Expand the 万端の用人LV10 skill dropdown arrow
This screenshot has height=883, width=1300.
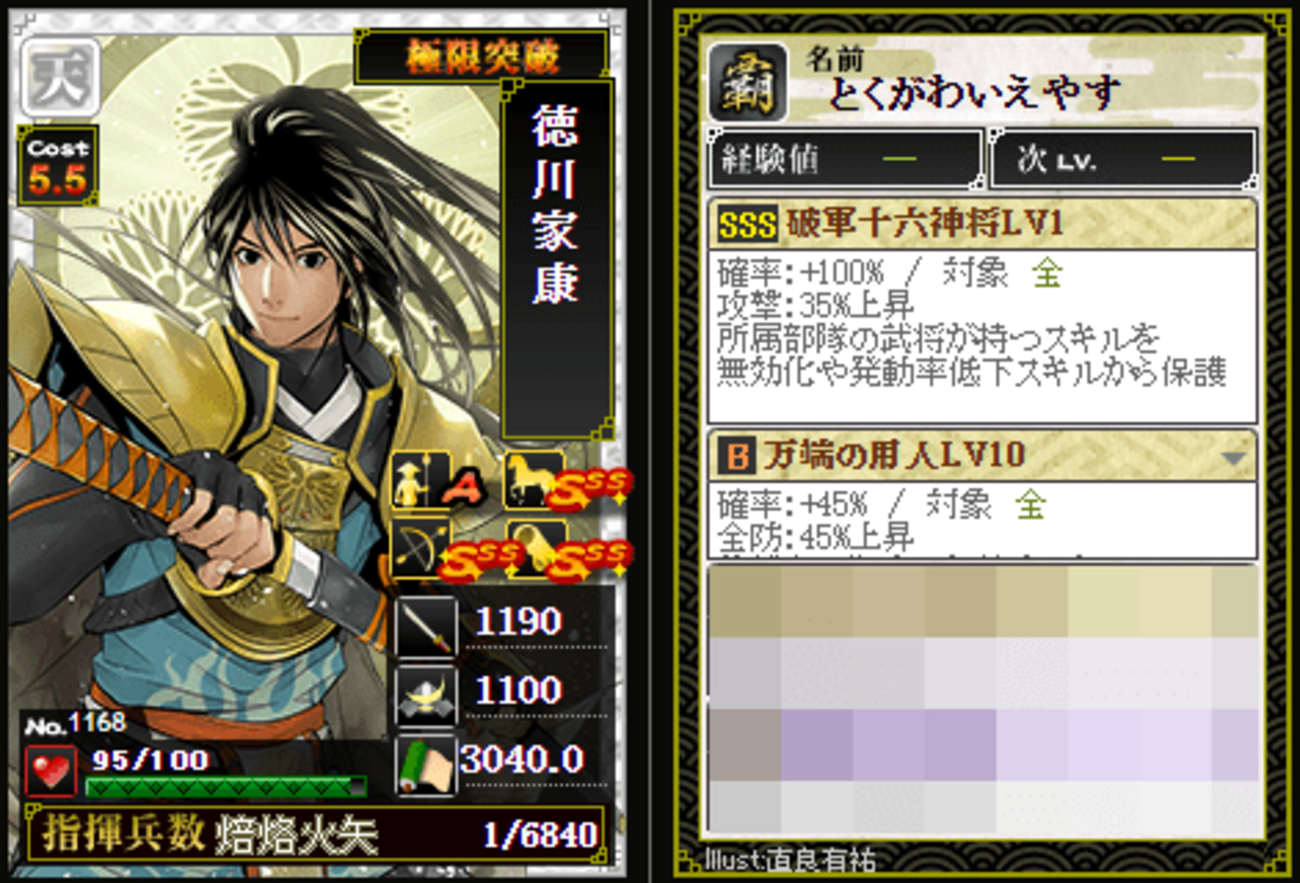1234,457
